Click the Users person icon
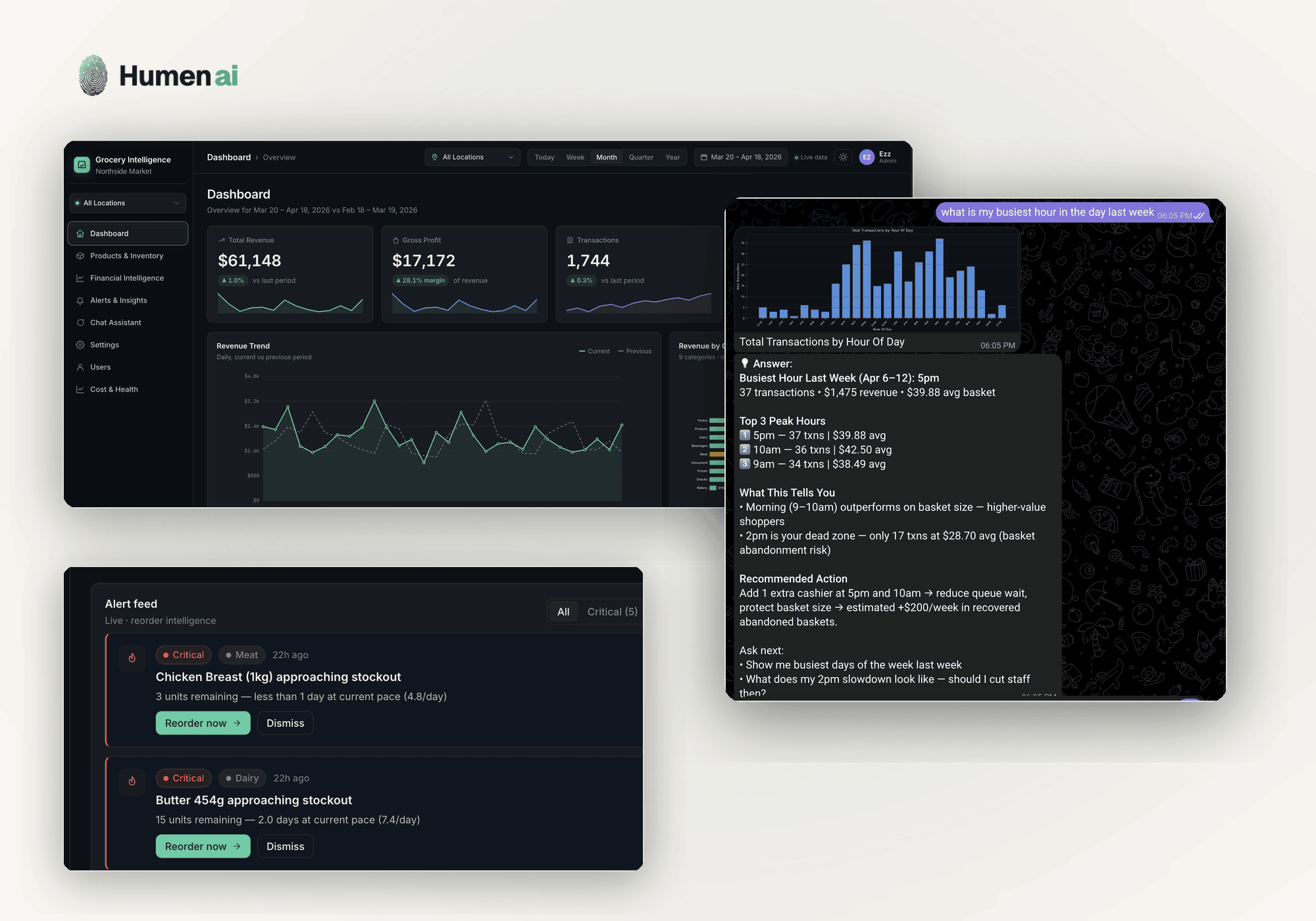 80,367
